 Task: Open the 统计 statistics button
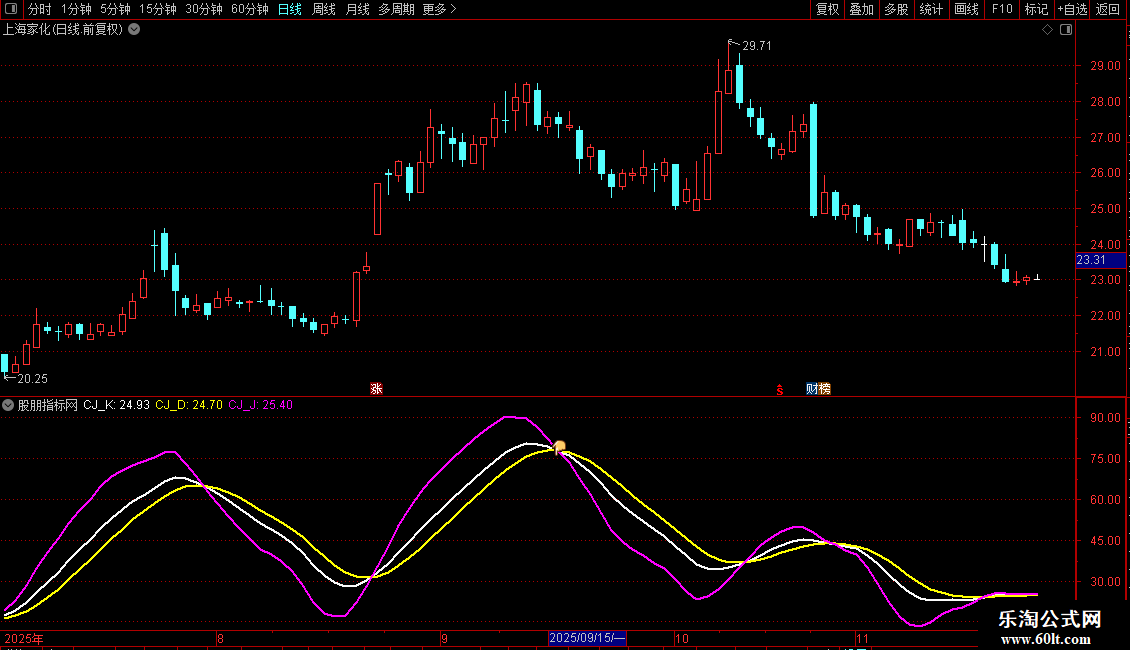coord(931,9)
